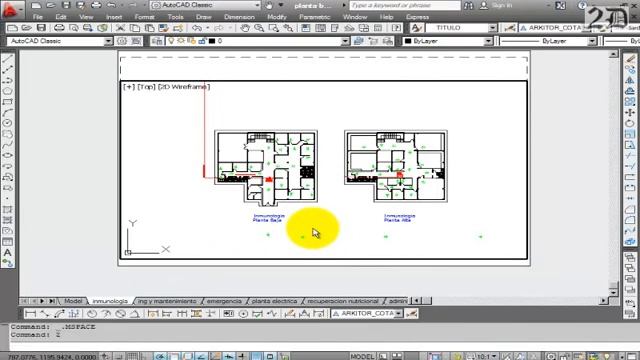Select the Move tool in Modify toolbar
Screen dimensions: 640x360
[630, 112]
